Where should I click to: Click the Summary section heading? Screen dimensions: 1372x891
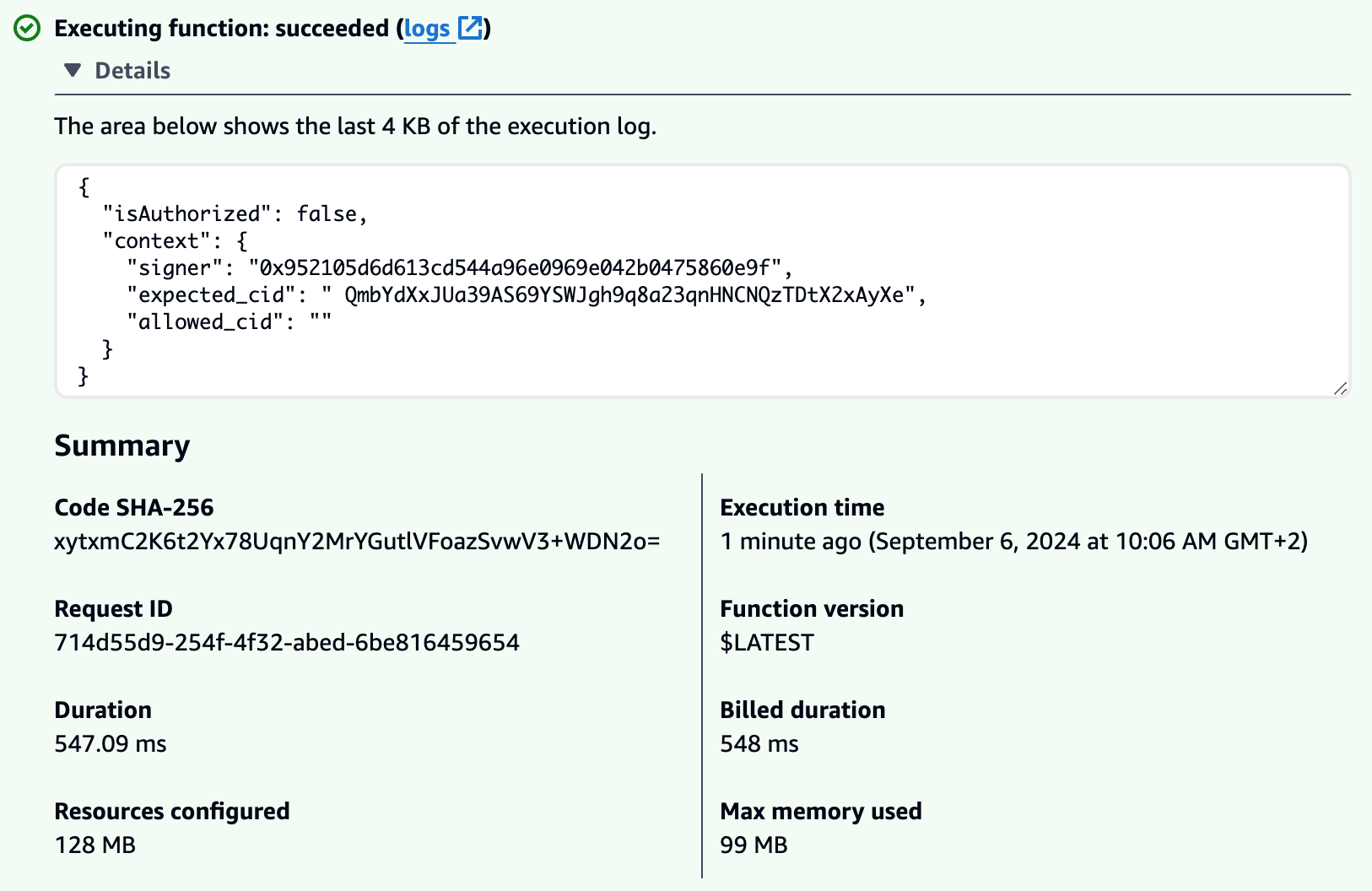tap(122, 445)
